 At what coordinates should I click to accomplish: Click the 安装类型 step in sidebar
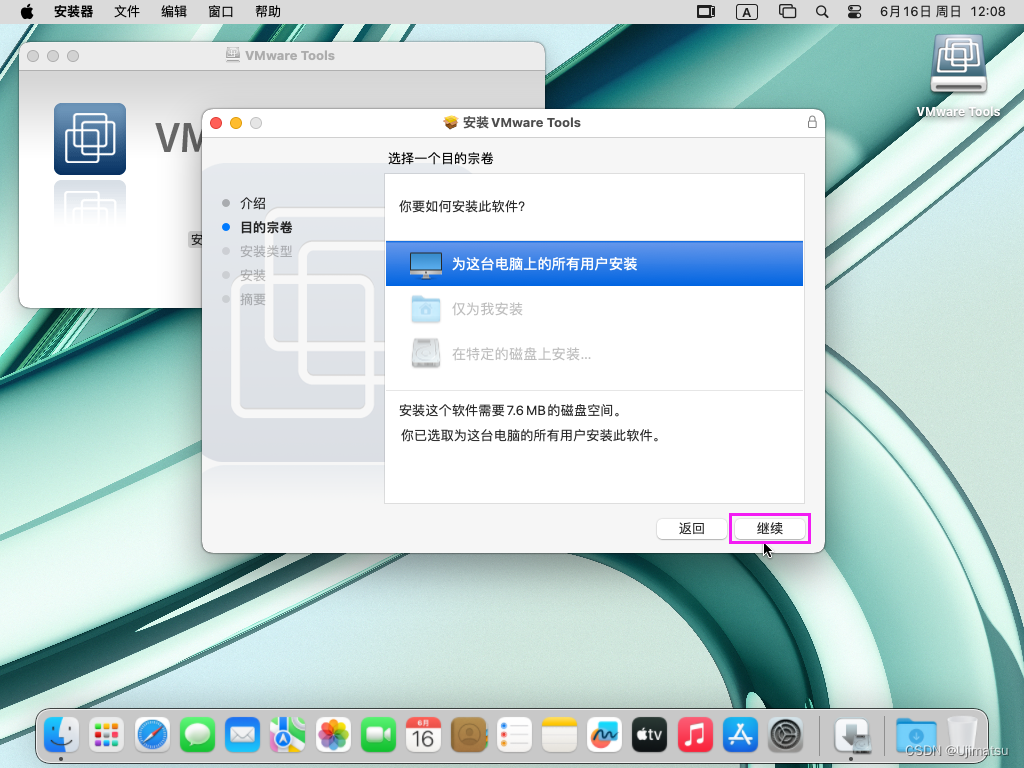click(x=266, y=251)
